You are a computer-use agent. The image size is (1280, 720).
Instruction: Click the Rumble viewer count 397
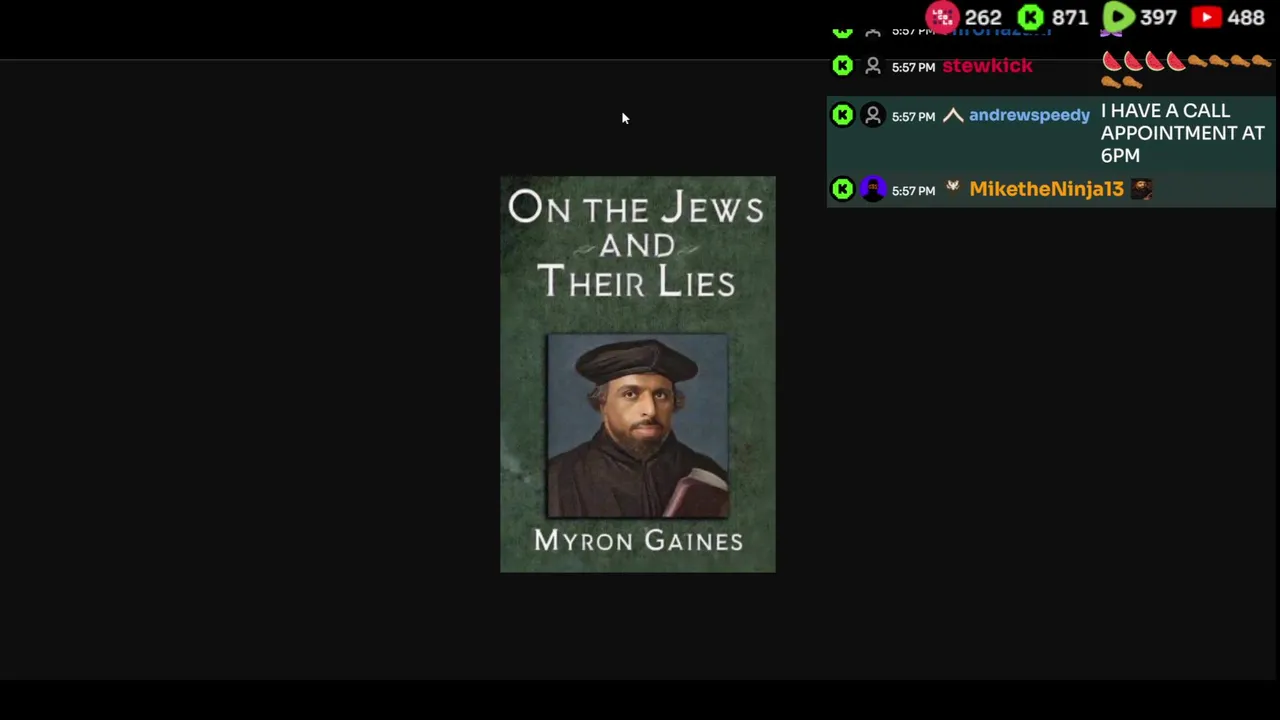click(1158, 18)
